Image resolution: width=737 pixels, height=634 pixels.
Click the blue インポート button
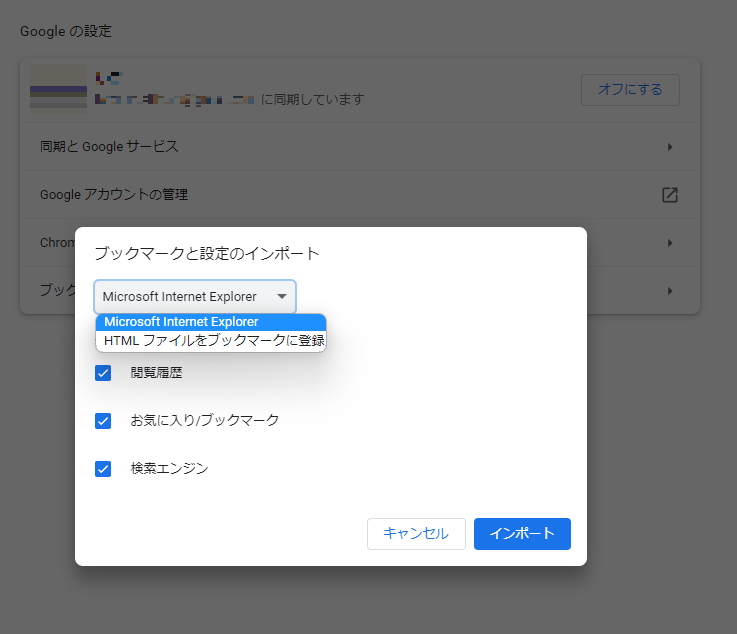tap(522, 534)
